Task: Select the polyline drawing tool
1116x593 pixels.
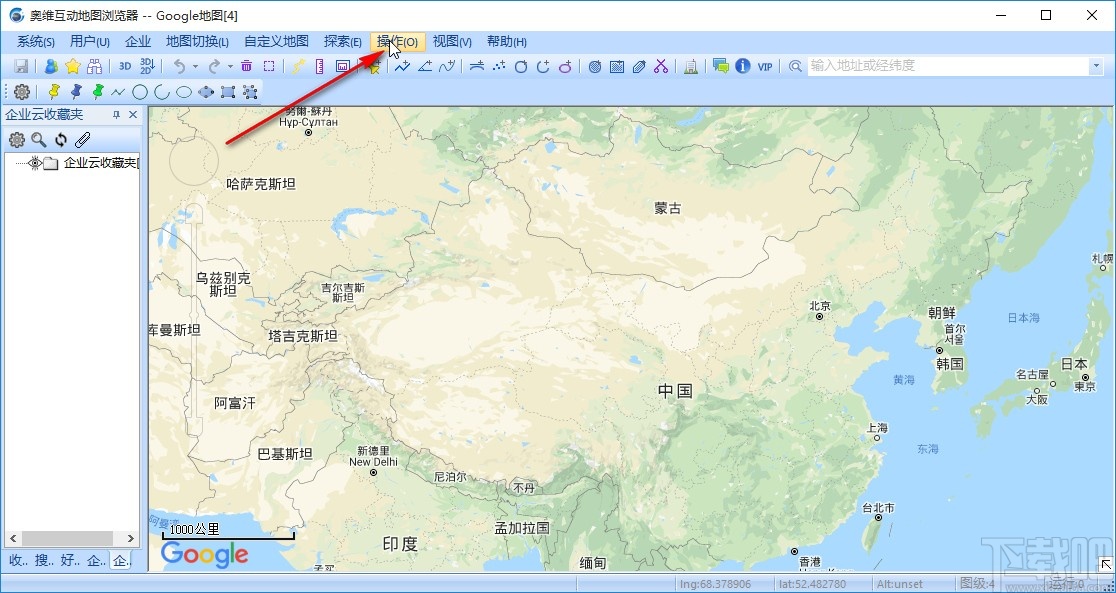Action: click(x=116, y=91)
